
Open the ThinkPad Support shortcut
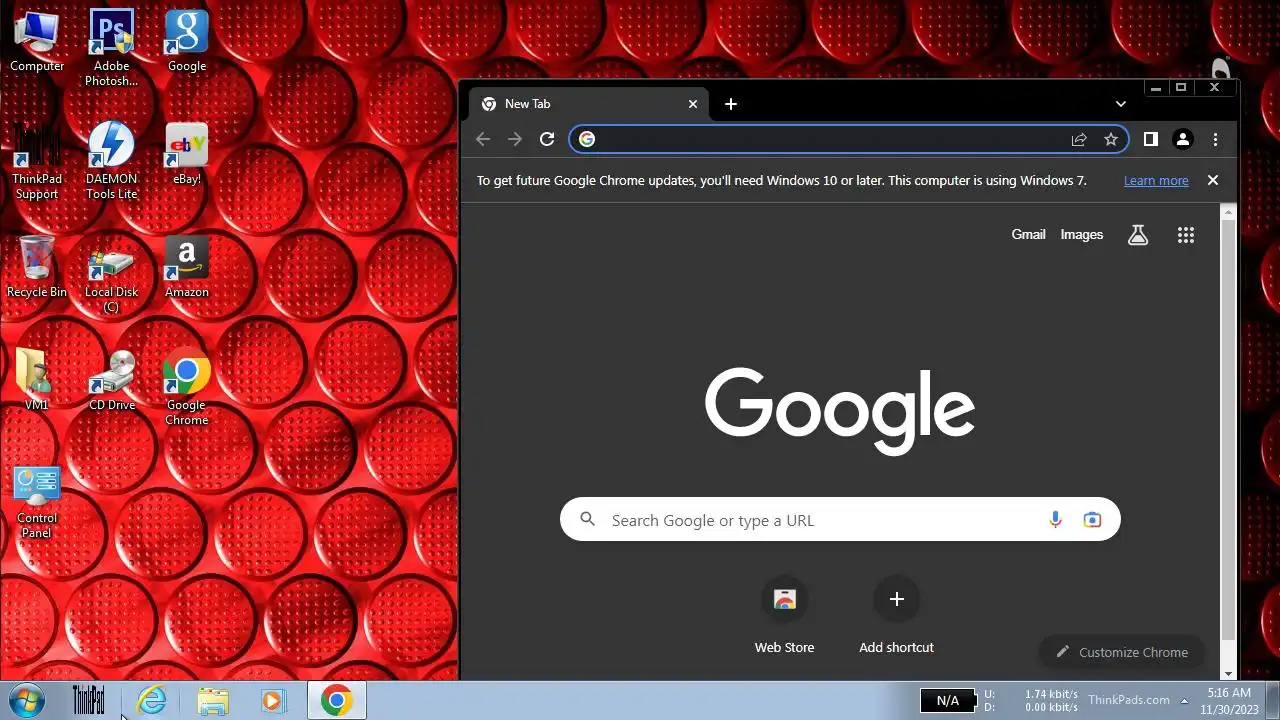point(37,161)
